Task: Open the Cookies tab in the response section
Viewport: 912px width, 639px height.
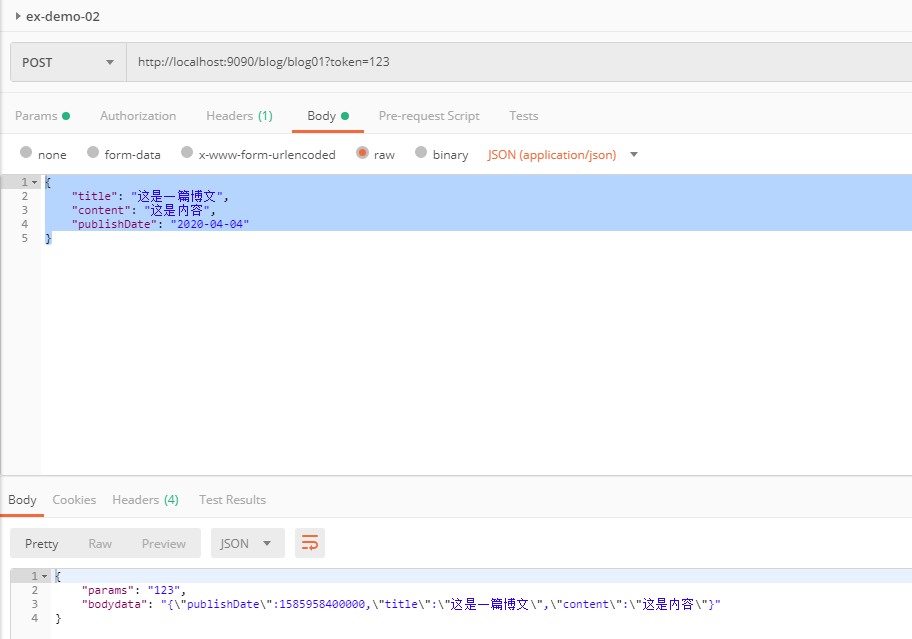Action: (x=74, y=499)
